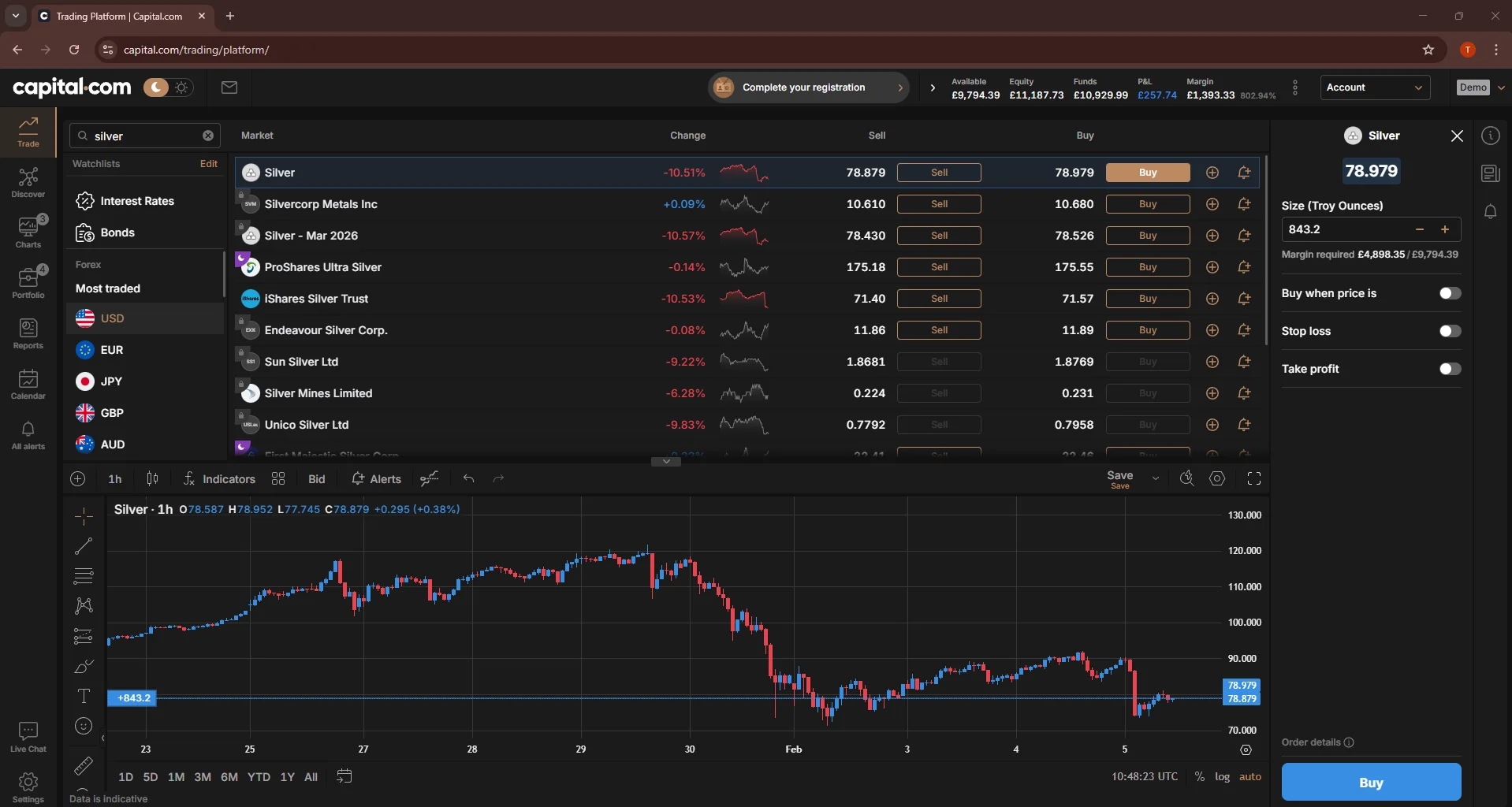Image resolution: width=1512 pixels, height=807 pixels.
Task: Open the Account dropdown
Action: pyautogui.click(x=1374, y=87)
